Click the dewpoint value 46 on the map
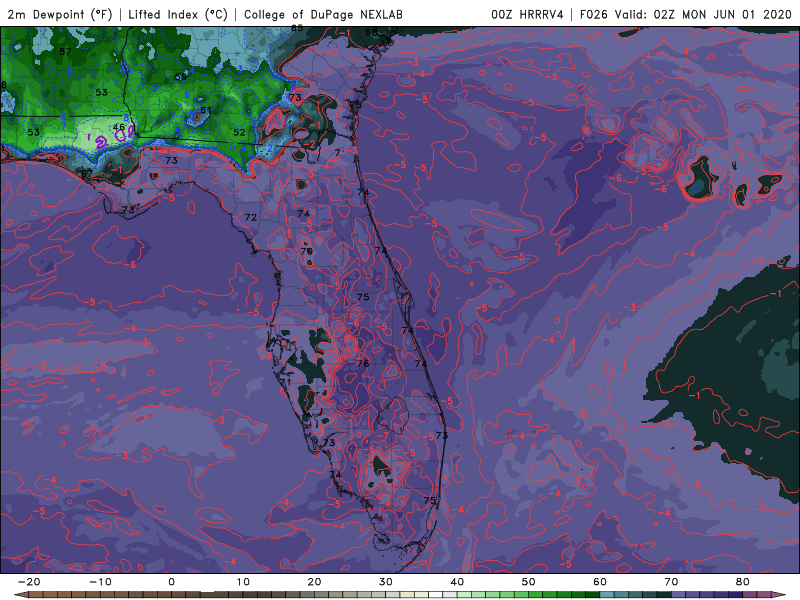 coord(119,127)
